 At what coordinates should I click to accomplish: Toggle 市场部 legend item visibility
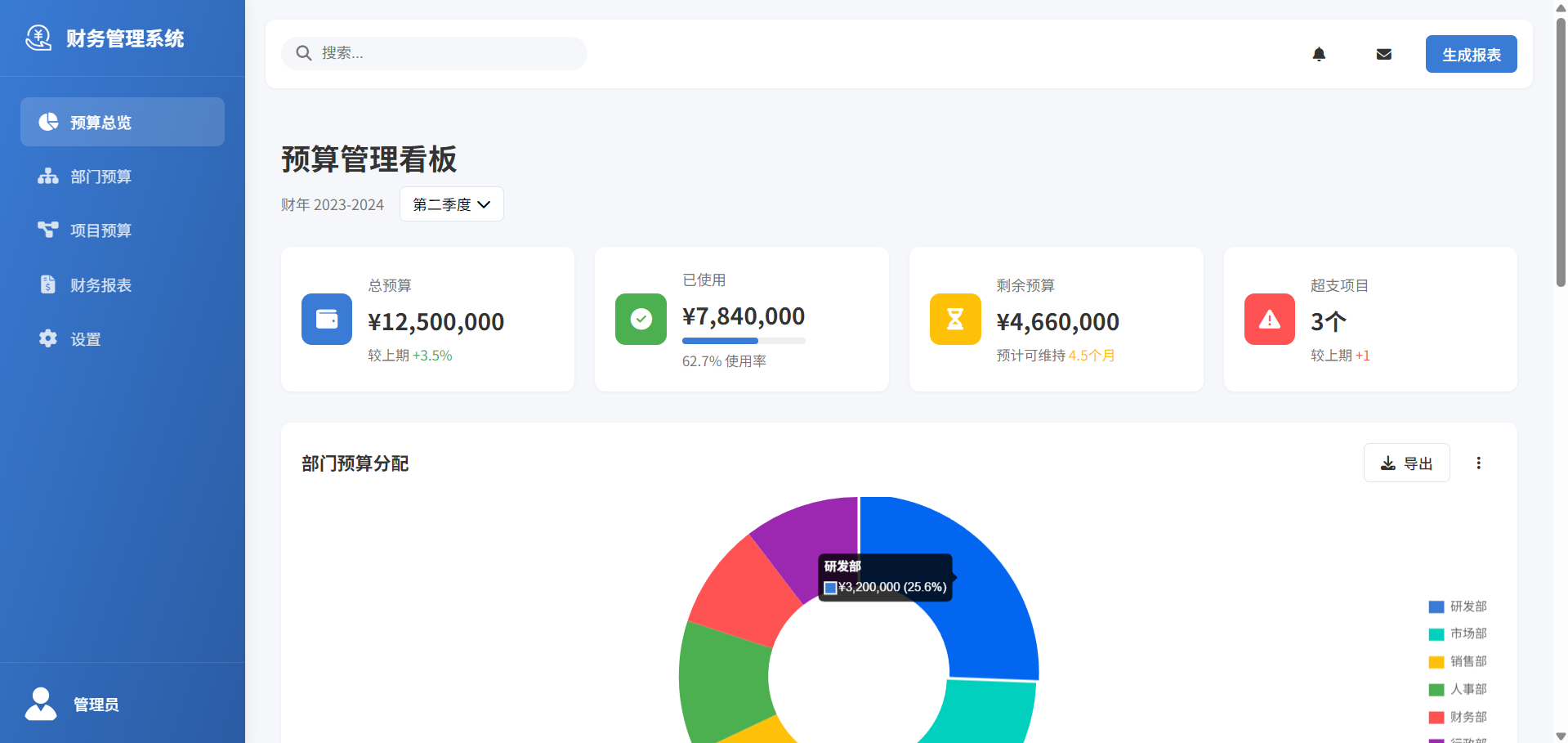pyautogui.click(x=1458, y=634)
